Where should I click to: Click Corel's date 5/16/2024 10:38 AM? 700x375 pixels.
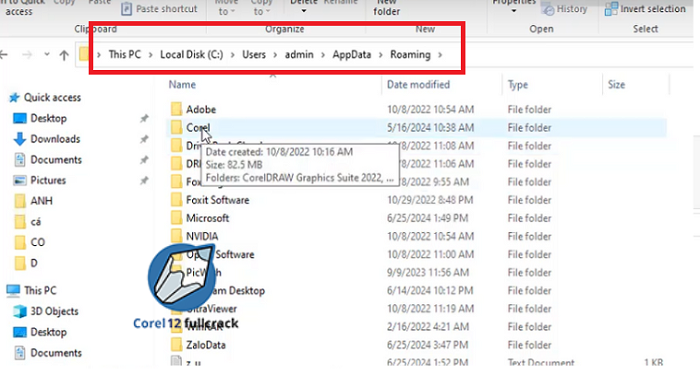pos(430,128)
